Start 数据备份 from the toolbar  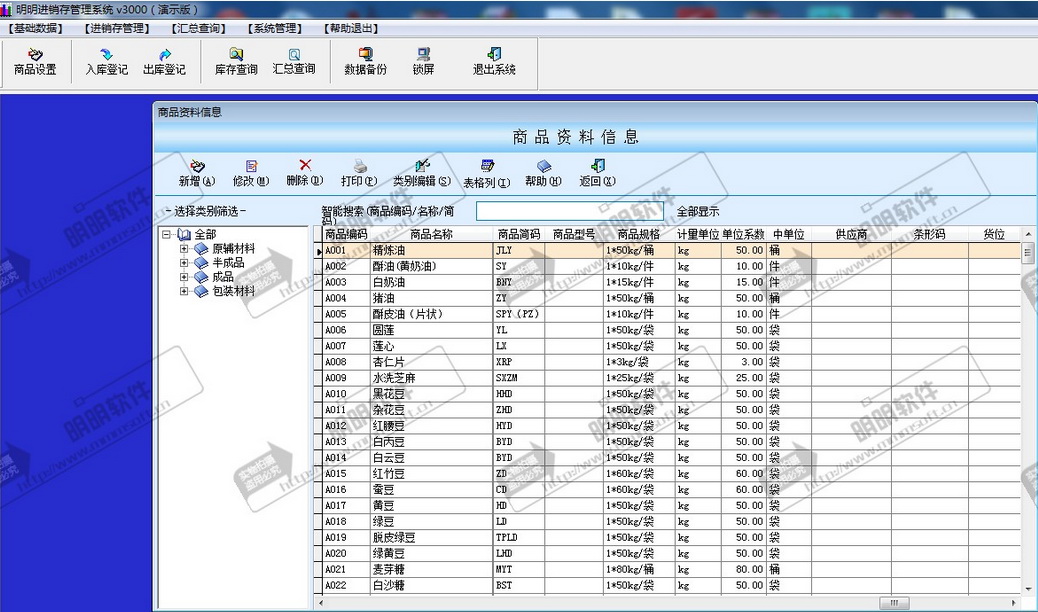(365, 61)
